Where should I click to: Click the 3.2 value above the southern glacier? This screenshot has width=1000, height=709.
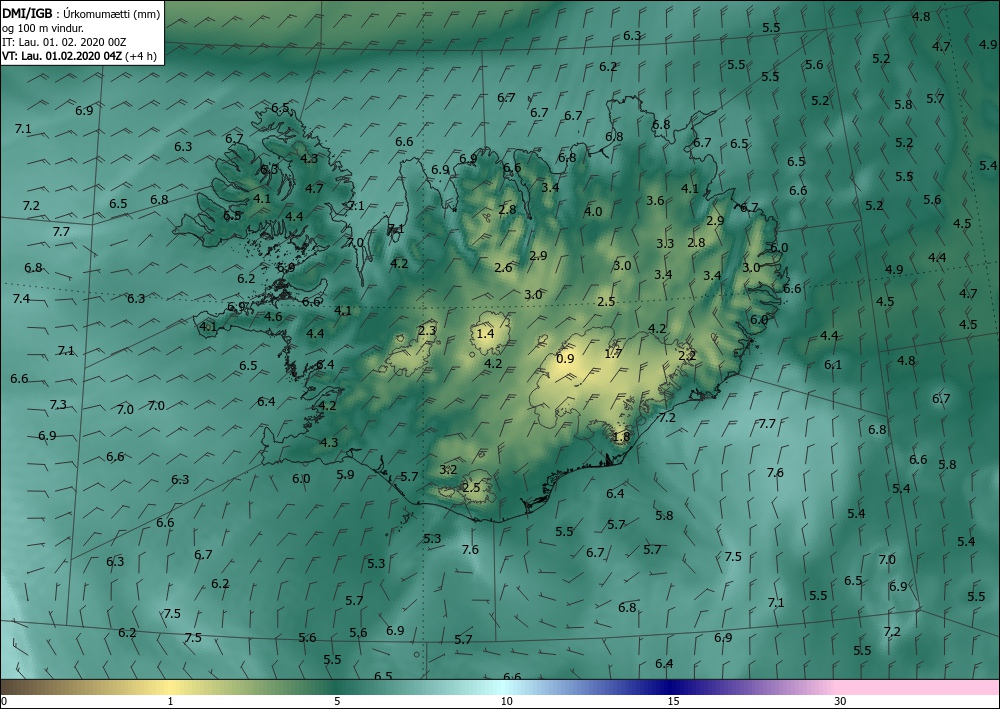(448, 470)
